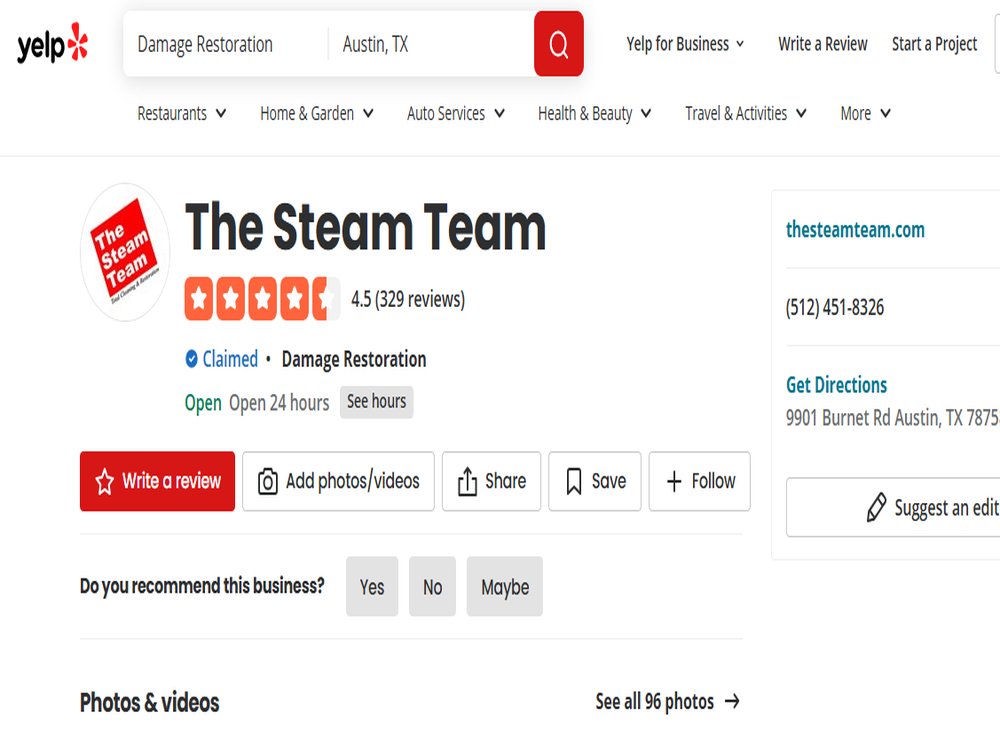Click phone number (512) 451-8326

835,307
